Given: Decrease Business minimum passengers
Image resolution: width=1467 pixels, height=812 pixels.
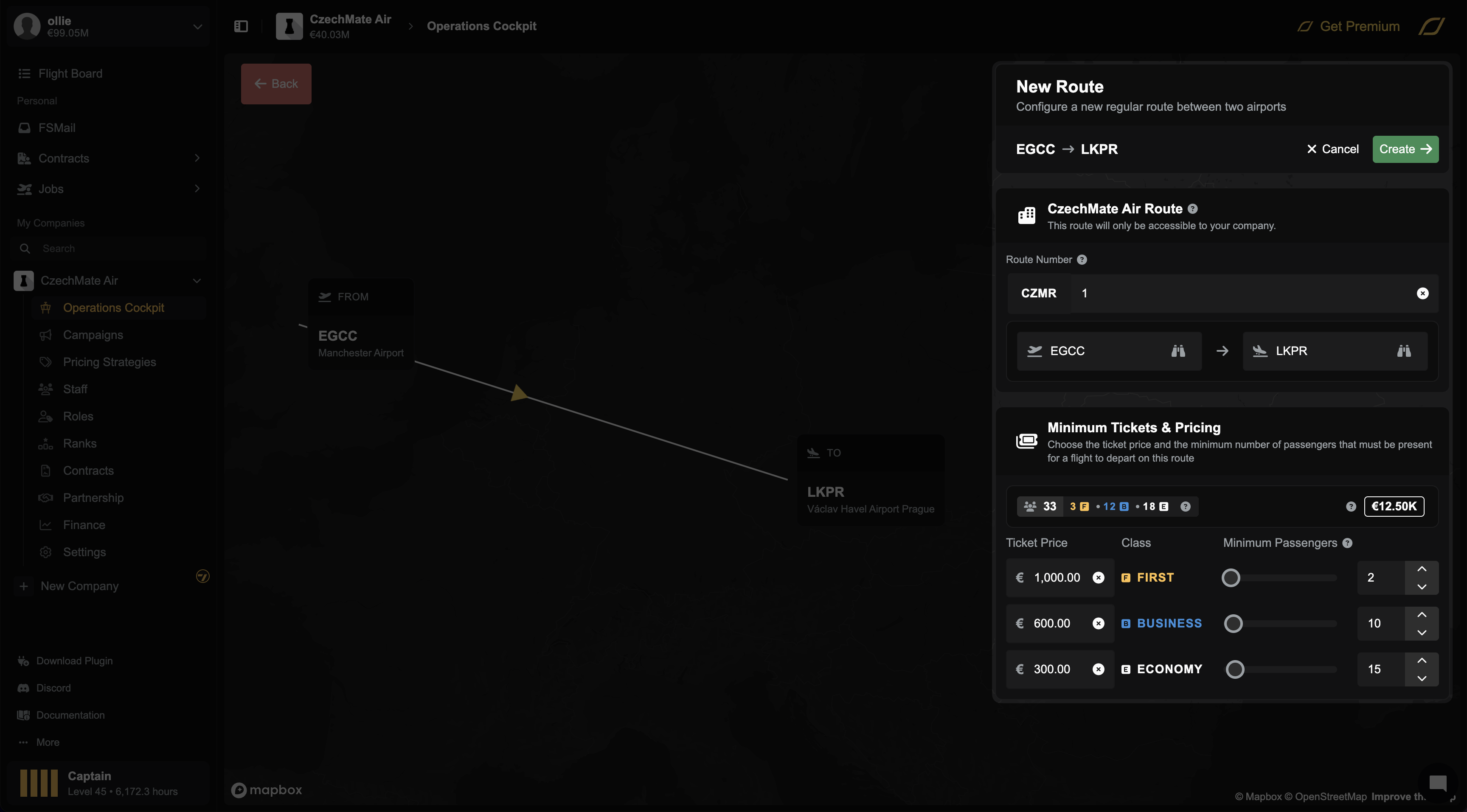Looking at the screenshot, I should pyautogui.click(x=1422, y=632).
